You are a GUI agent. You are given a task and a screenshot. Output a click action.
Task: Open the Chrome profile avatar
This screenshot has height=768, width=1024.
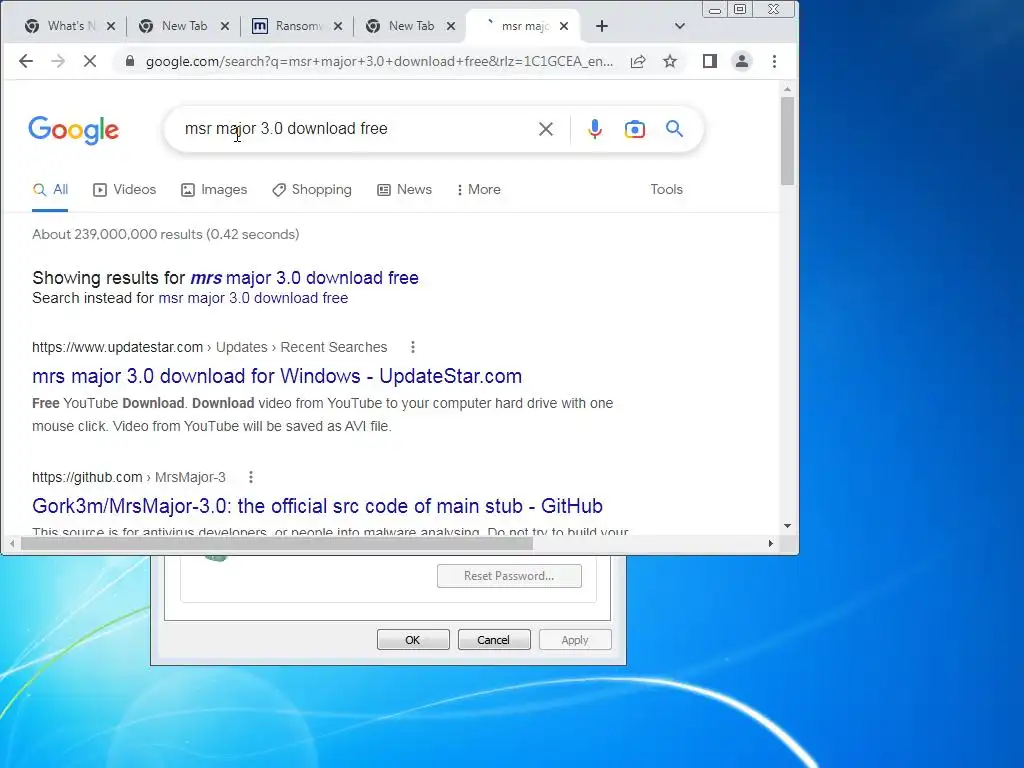coord(742,61)
